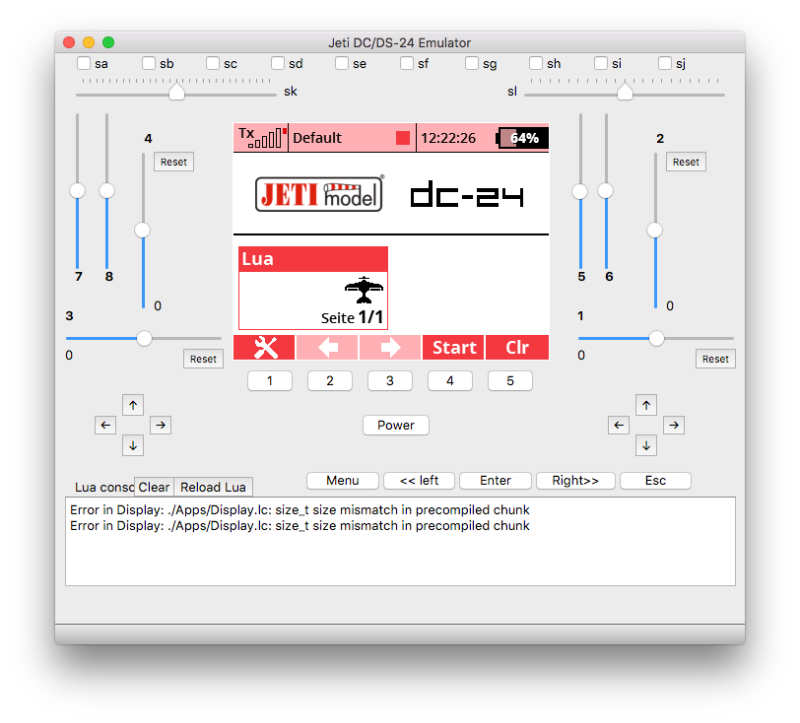This screenshot has width=800, height=723.
Task: Click the Esc key button
Action: 655,481
